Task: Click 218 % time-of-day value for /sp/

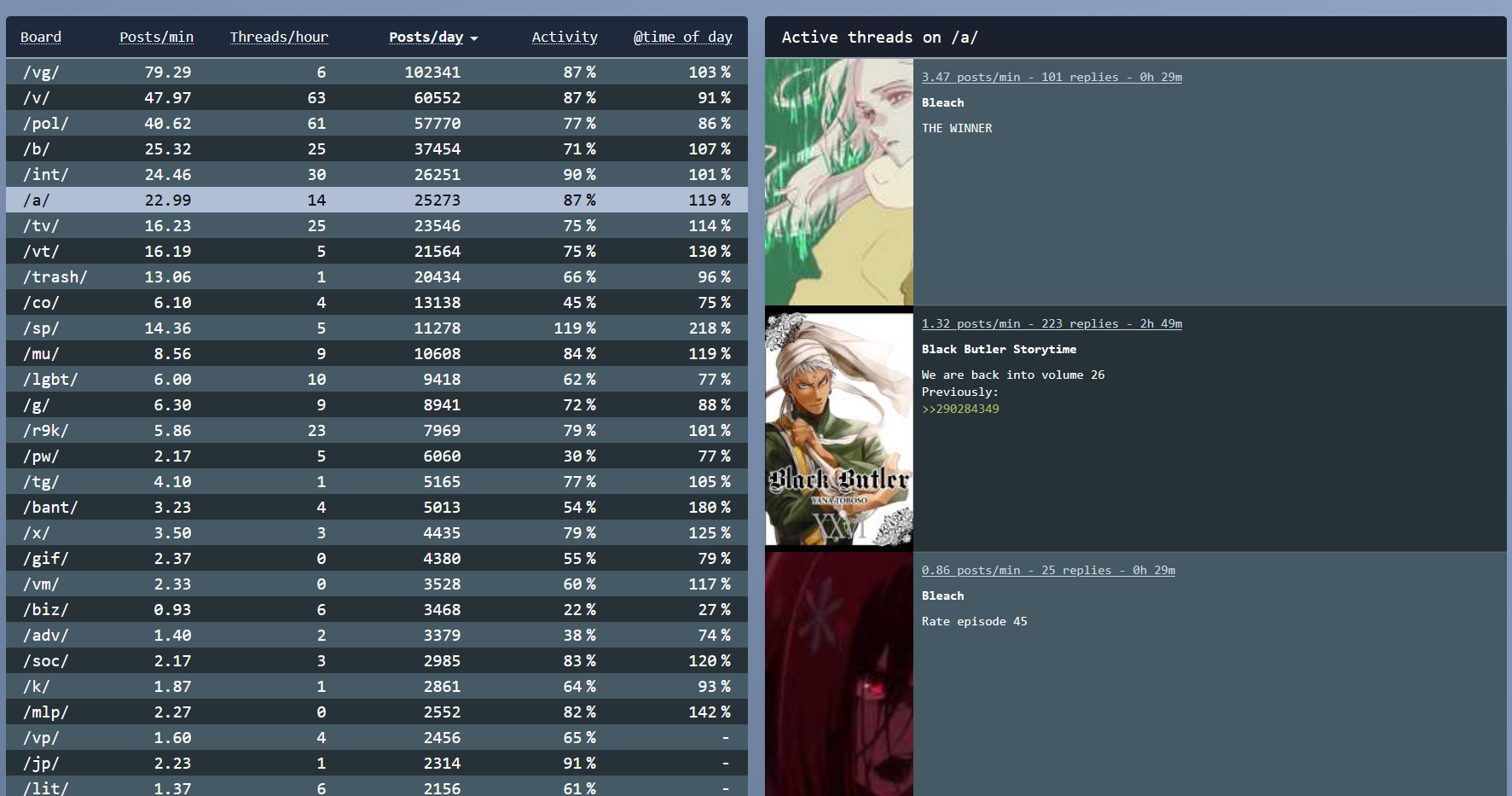Action: pos(710,328)
